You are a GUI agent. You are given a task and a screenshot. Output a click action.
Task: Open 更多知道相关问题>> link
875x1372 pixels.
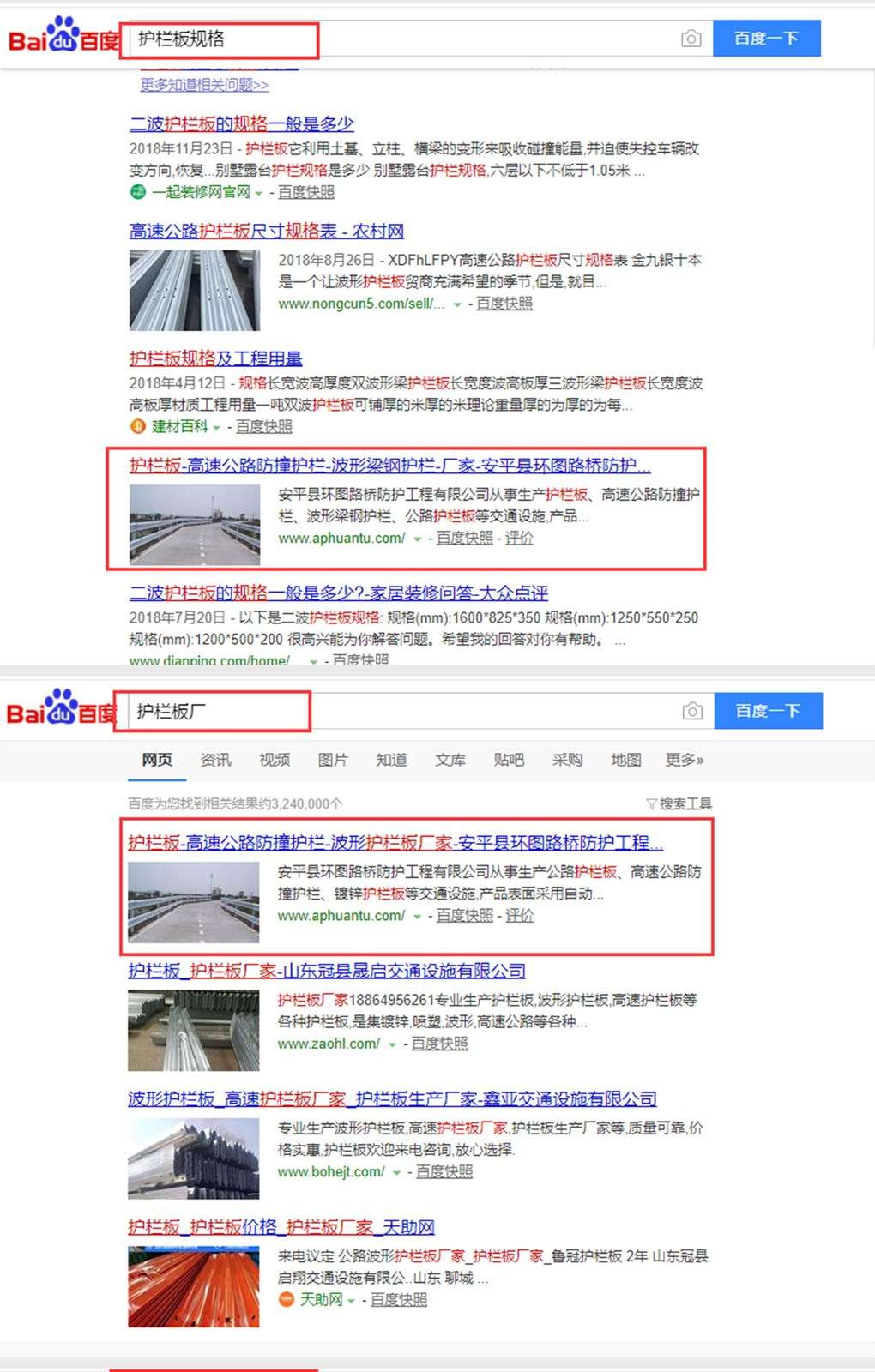[x=204, y=85]
